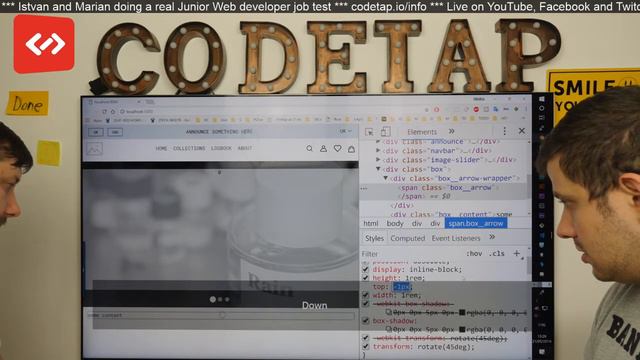Toggle the .cls class editor button
Image resolution: width=640 pixels, height=360 pixels.
pos(497,254)
